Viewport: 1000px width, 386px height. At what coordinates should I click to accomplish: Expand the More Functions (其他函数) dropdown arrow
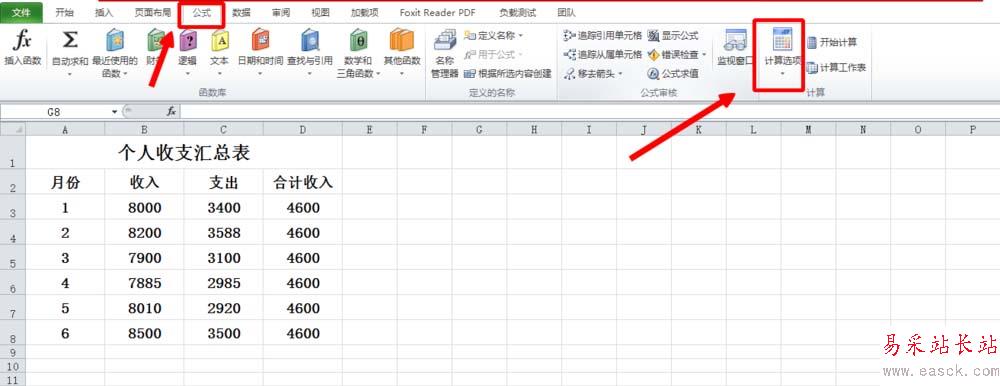point(402,74)
